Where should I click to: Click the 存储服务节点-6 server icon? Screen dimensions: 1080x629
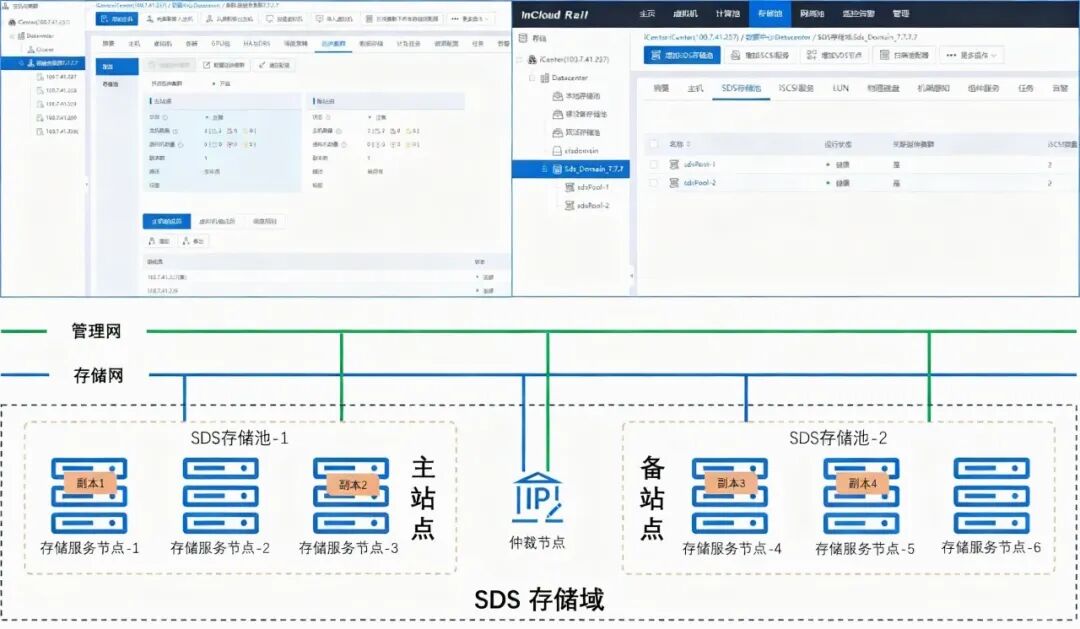(991, 495)
